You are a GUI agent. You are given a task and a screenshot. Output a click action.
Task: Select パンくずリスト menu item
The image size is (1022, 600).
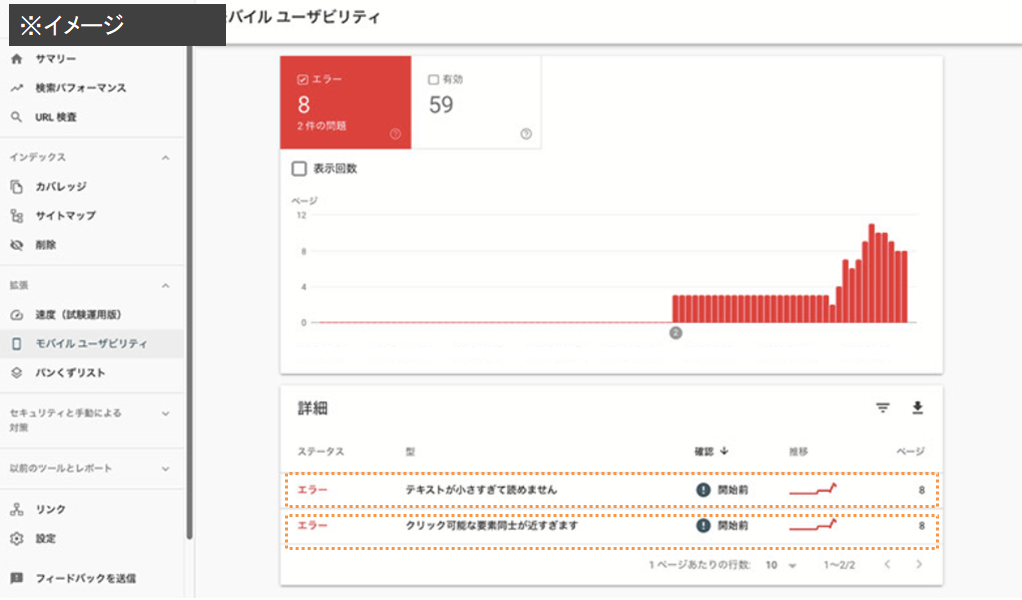point(70,373)
